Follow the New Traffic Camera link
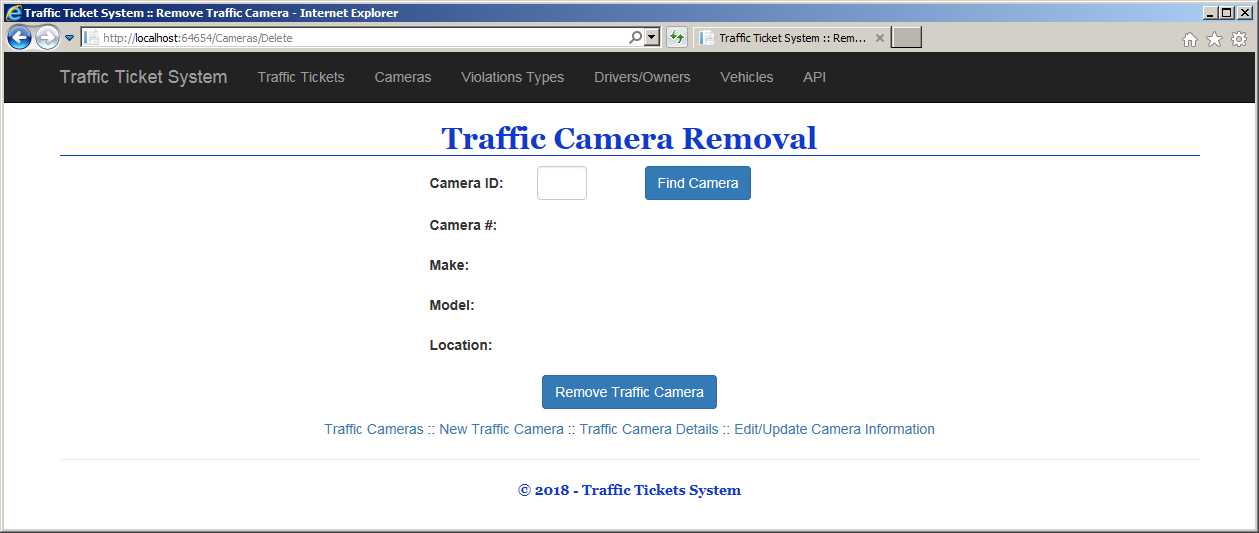This screenshot has height=533, width=1259. click(501, 429)
